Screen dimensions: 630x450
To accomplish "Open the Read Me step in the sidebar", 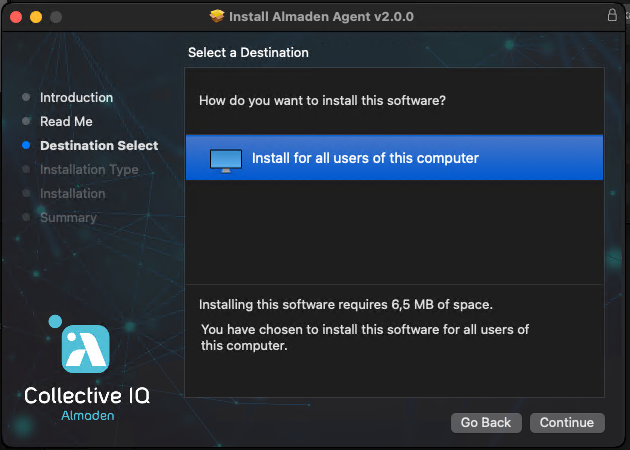I will (66, 122).
